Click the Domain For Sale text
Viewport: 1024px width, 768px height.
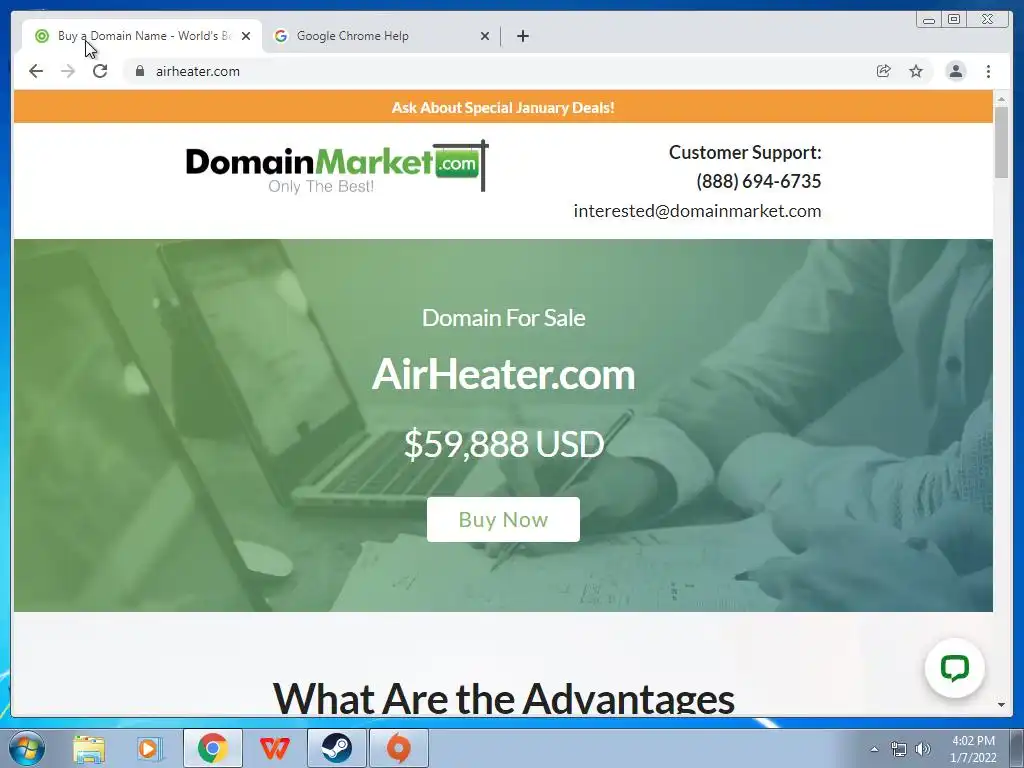pyautogui.click(x=503, y=317)
